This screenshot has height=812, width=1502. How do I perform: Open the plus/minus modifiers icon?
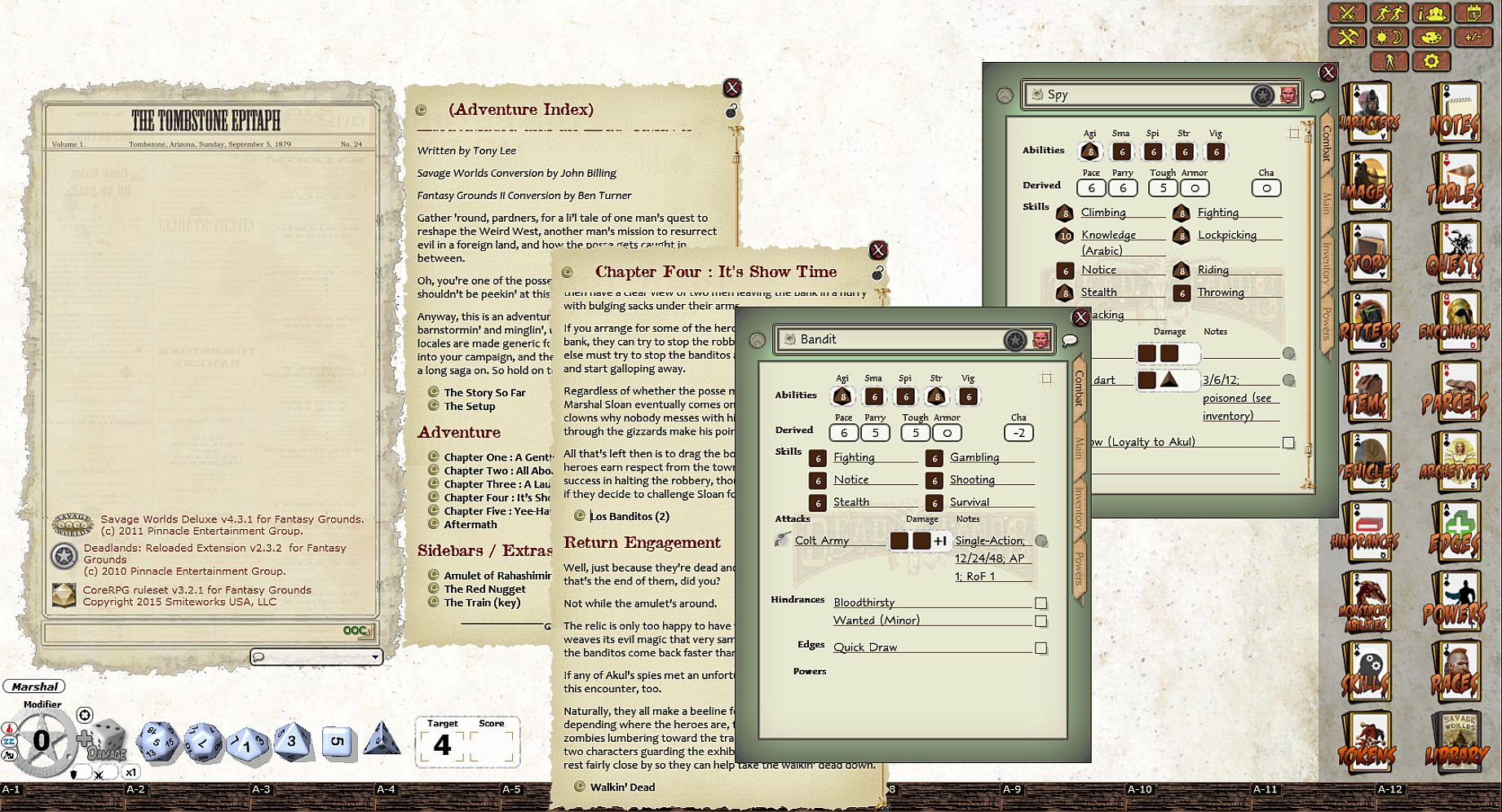tap(1473, 38)
